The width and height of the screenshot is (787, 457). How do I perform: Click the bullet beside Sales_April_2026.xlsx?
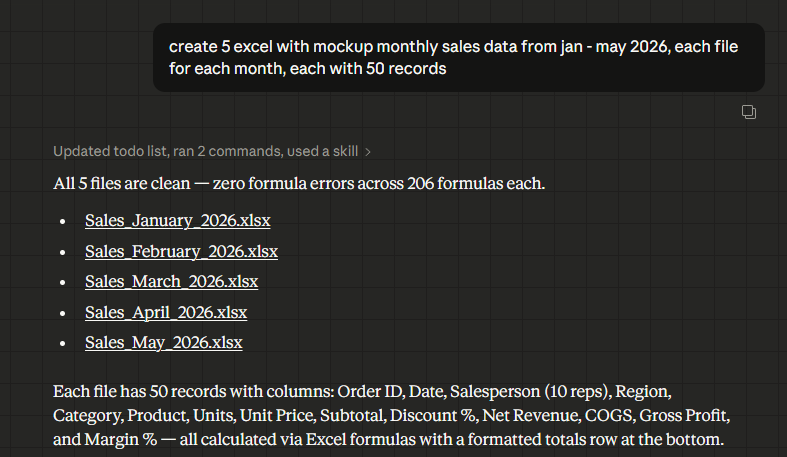[63, 312]
